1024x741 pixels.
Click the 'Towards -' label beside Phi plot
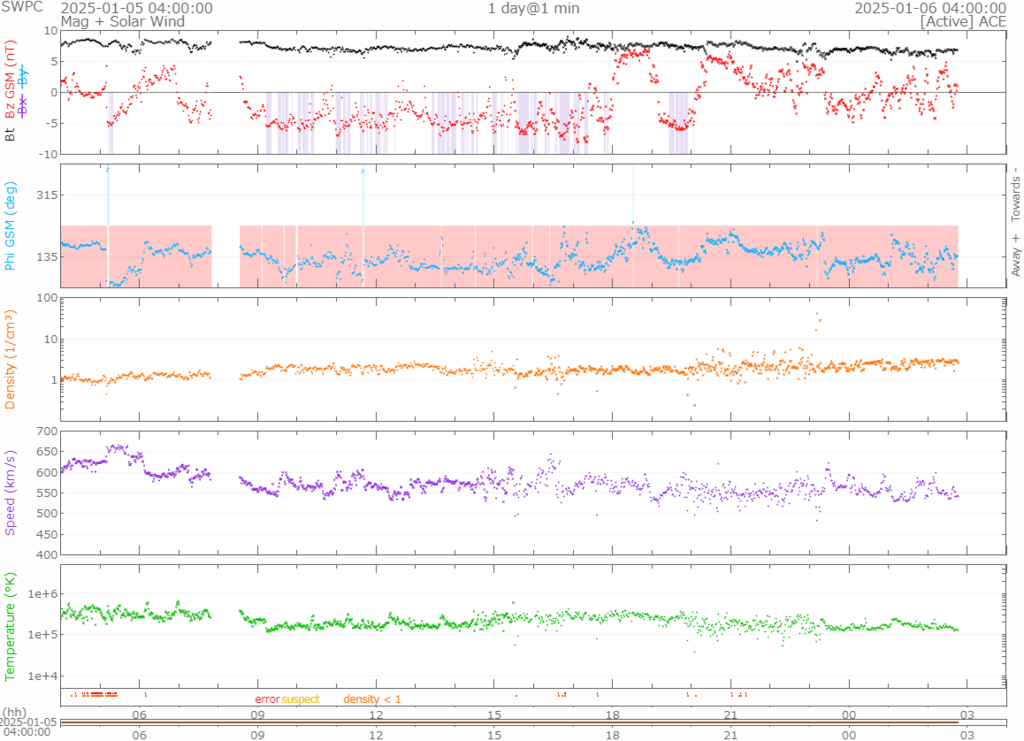tap(1015, 192)
